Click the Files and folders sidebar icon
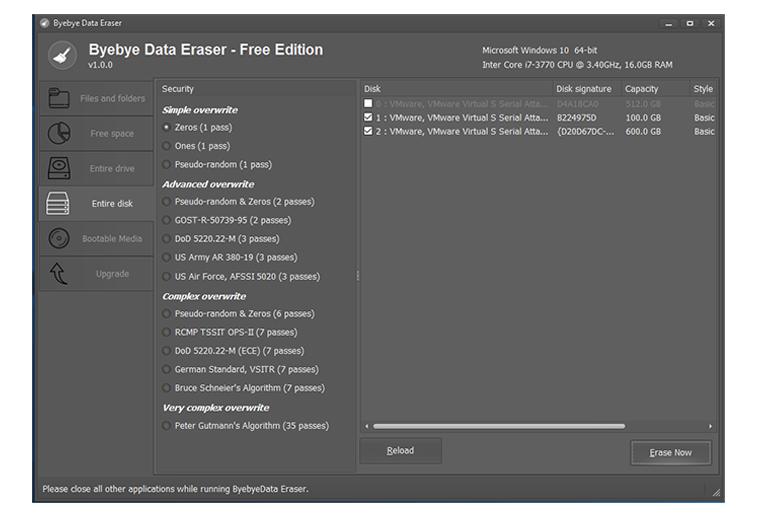Image resolution: width=761 pixels, height=519 pixels. coord(59,98)
